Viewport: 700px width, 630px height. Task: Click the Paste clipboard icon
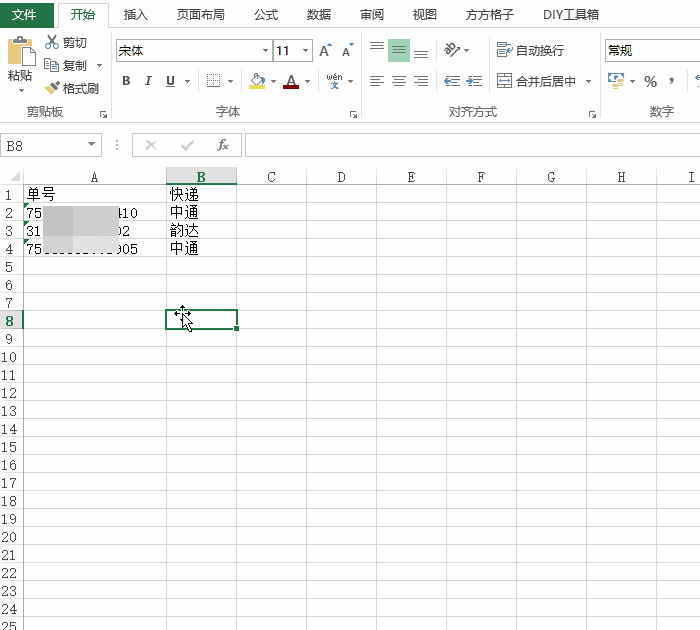[21, 51]
